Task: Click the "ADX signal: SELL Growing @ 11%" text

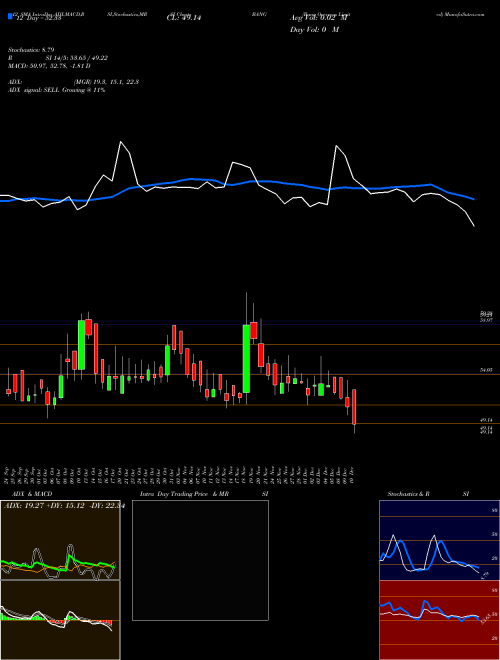Action: click(56, 90)
